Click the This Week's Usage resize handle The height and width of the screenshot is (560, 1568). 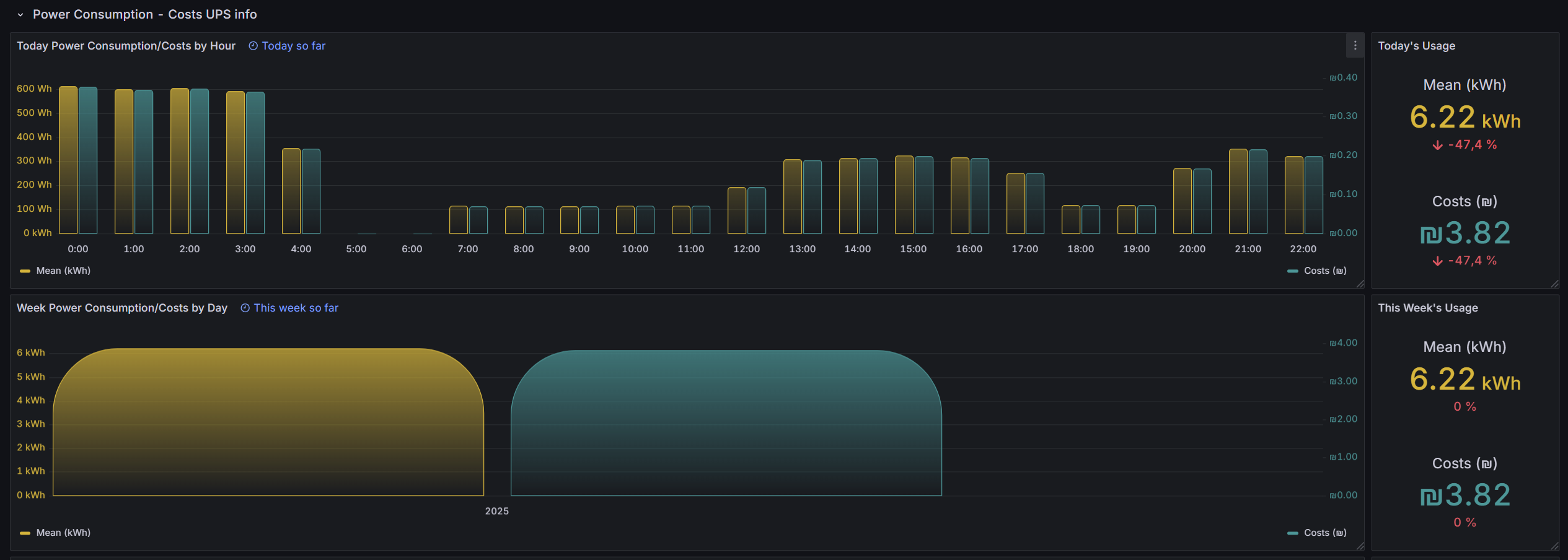(x=1554, y=546)
